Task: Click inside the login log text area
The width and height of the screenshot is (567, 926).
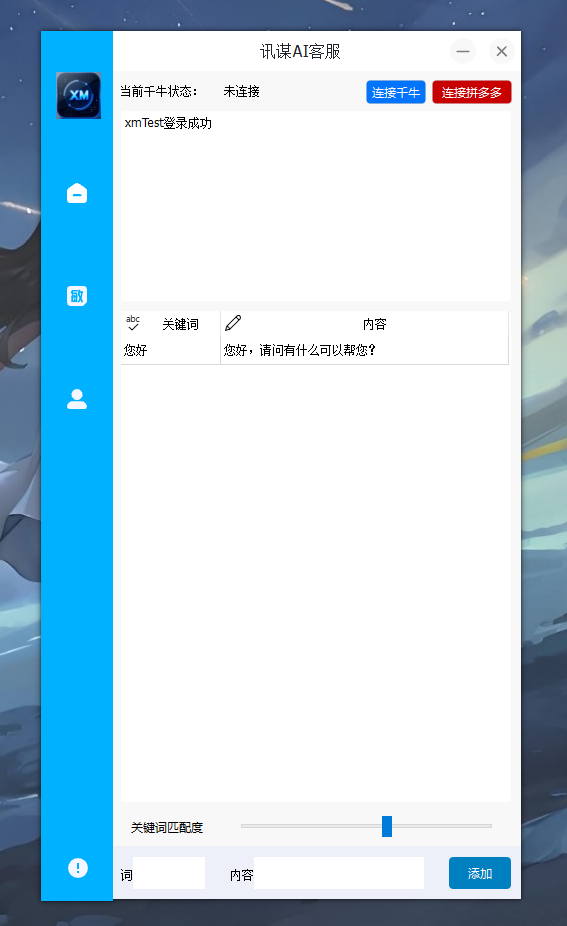Action: point(315,206)
